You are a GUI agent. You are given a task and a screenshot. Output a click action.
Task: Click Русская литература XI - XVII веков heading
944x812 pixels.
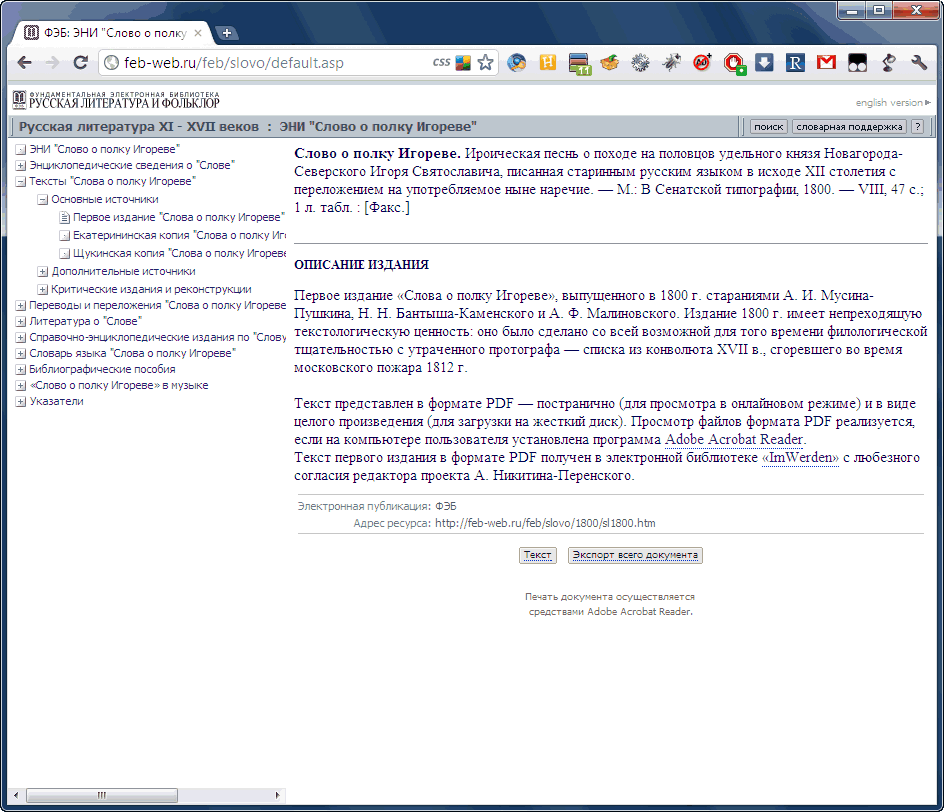(x=138, y=126)
